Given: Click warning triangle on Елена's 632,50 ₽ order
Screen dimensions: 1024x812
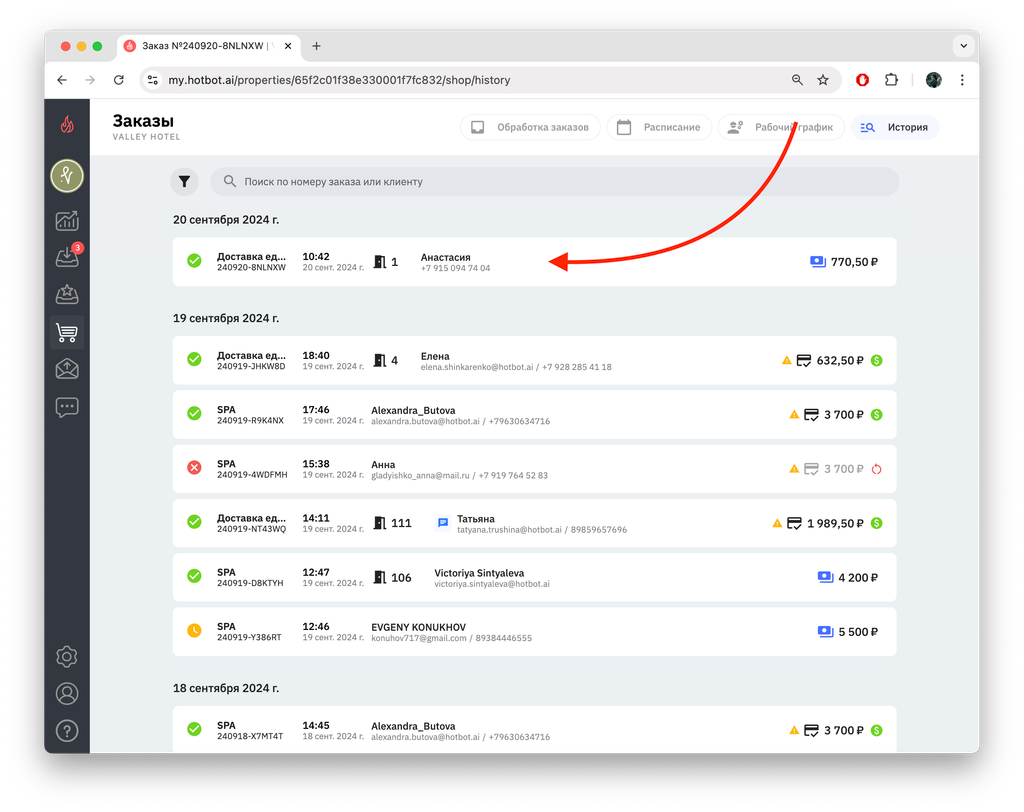Looking at the screenshot, I should pos(786,360).
